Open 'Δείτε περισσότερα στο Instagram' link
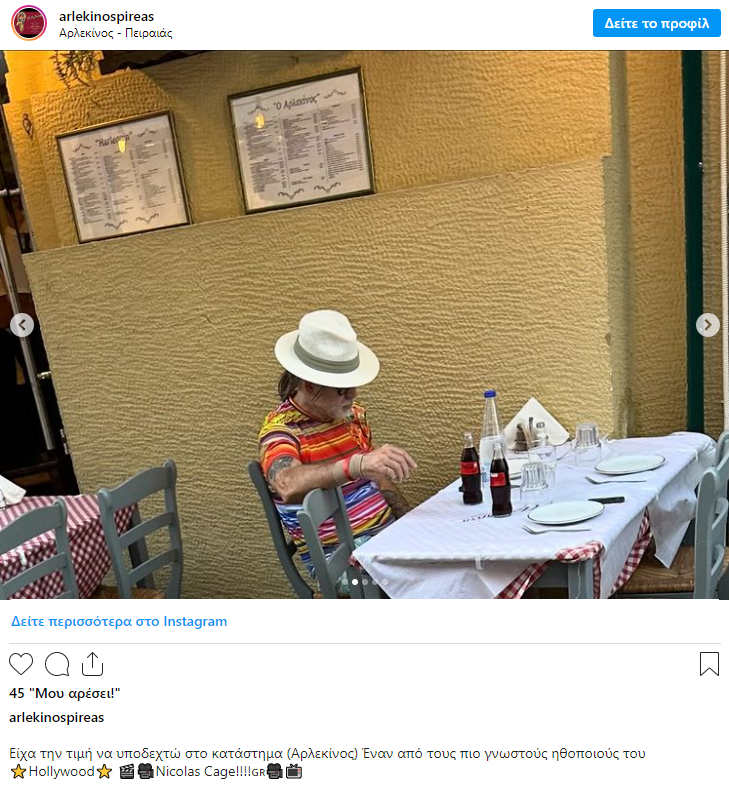The width and height of the screenshot is (729, 787). pyautogui.click(x=119, y=621)
